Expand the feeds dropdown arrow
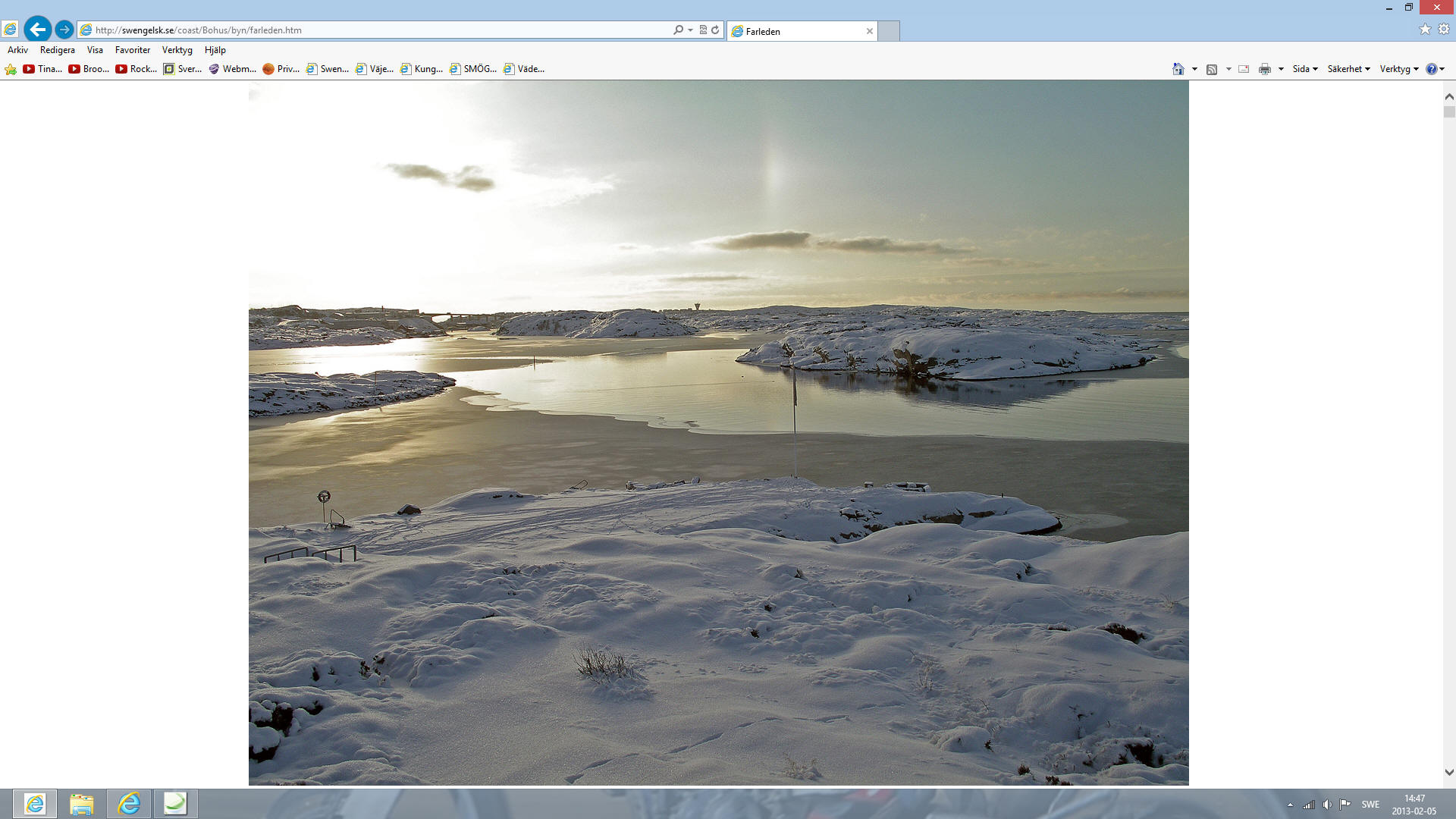The height and width of the screenshot is (819, 1456). click(x=1228, y=69)
